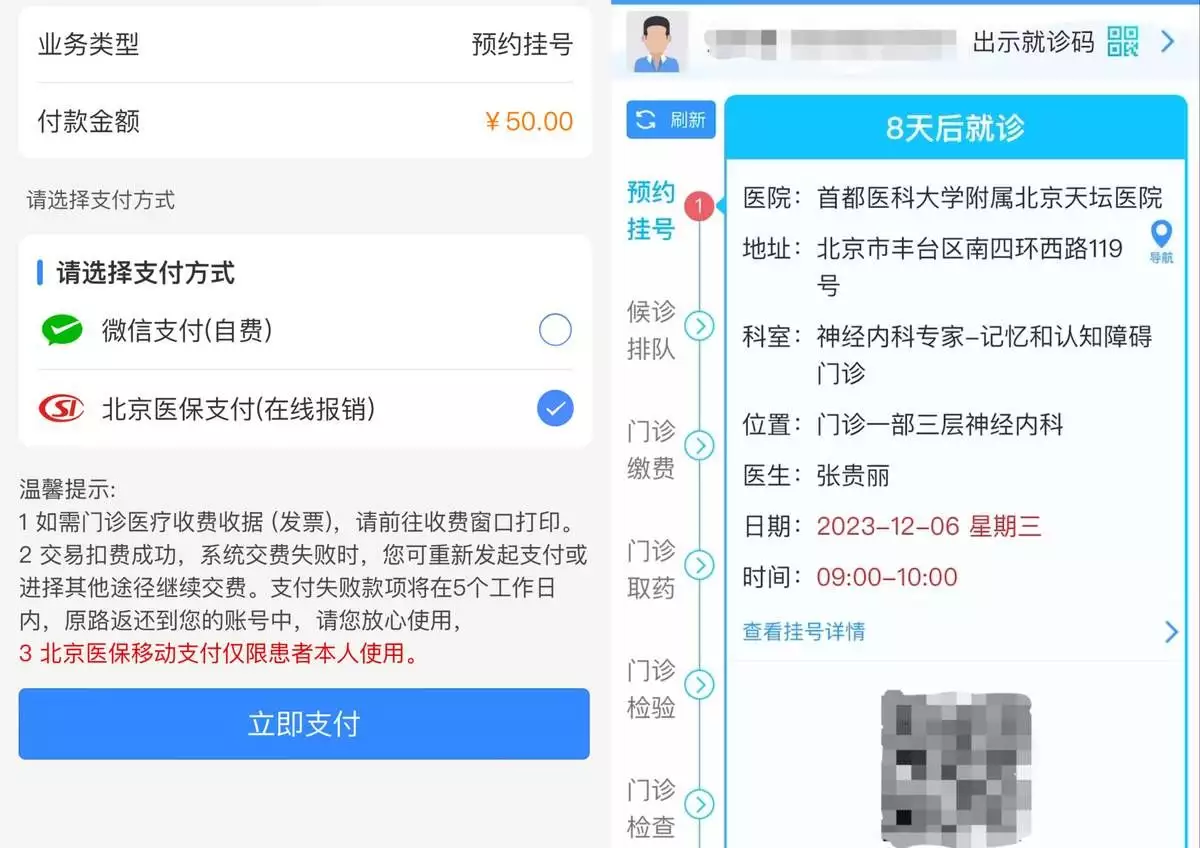Click the refresh arrows on 刷新
This screenshot has height=848, width=1200.
pyautogui.click(x=646, y=120)
